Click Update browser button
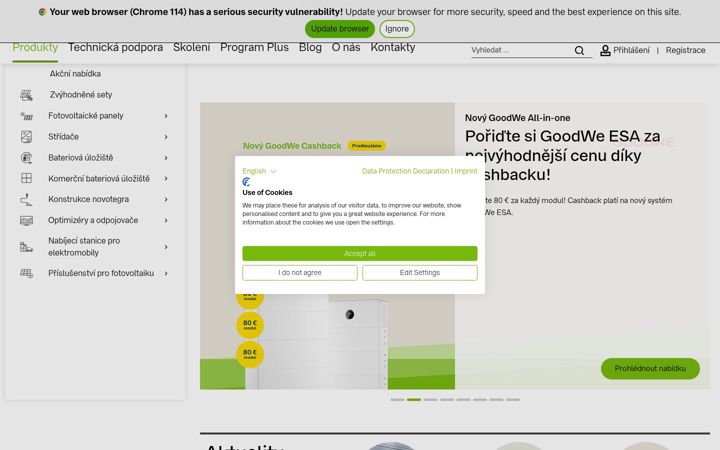This screenshot has width=720, height=450. 340,29
